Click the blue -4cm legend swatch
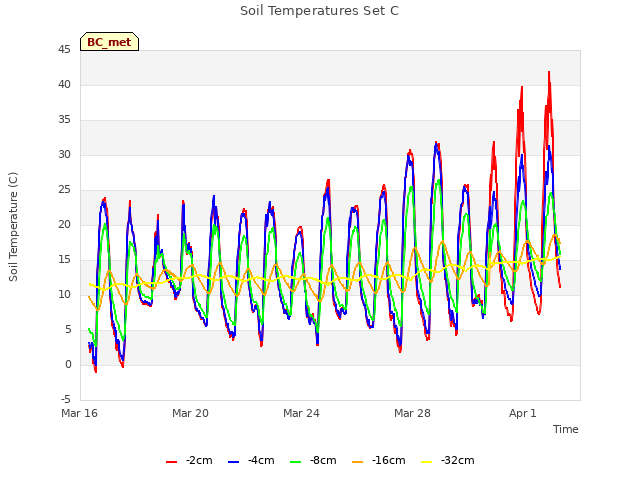This screenshot has height=480, width=640. pos(233,462)
